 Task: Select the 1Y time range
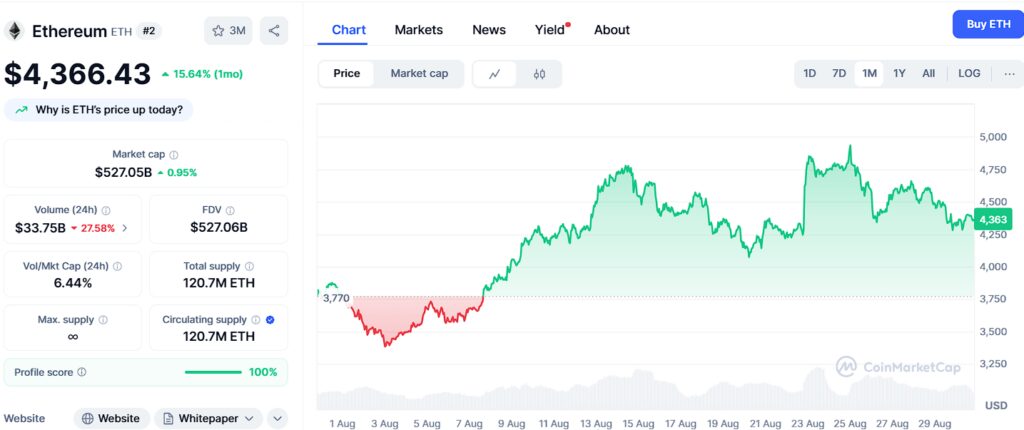[899, 73]
